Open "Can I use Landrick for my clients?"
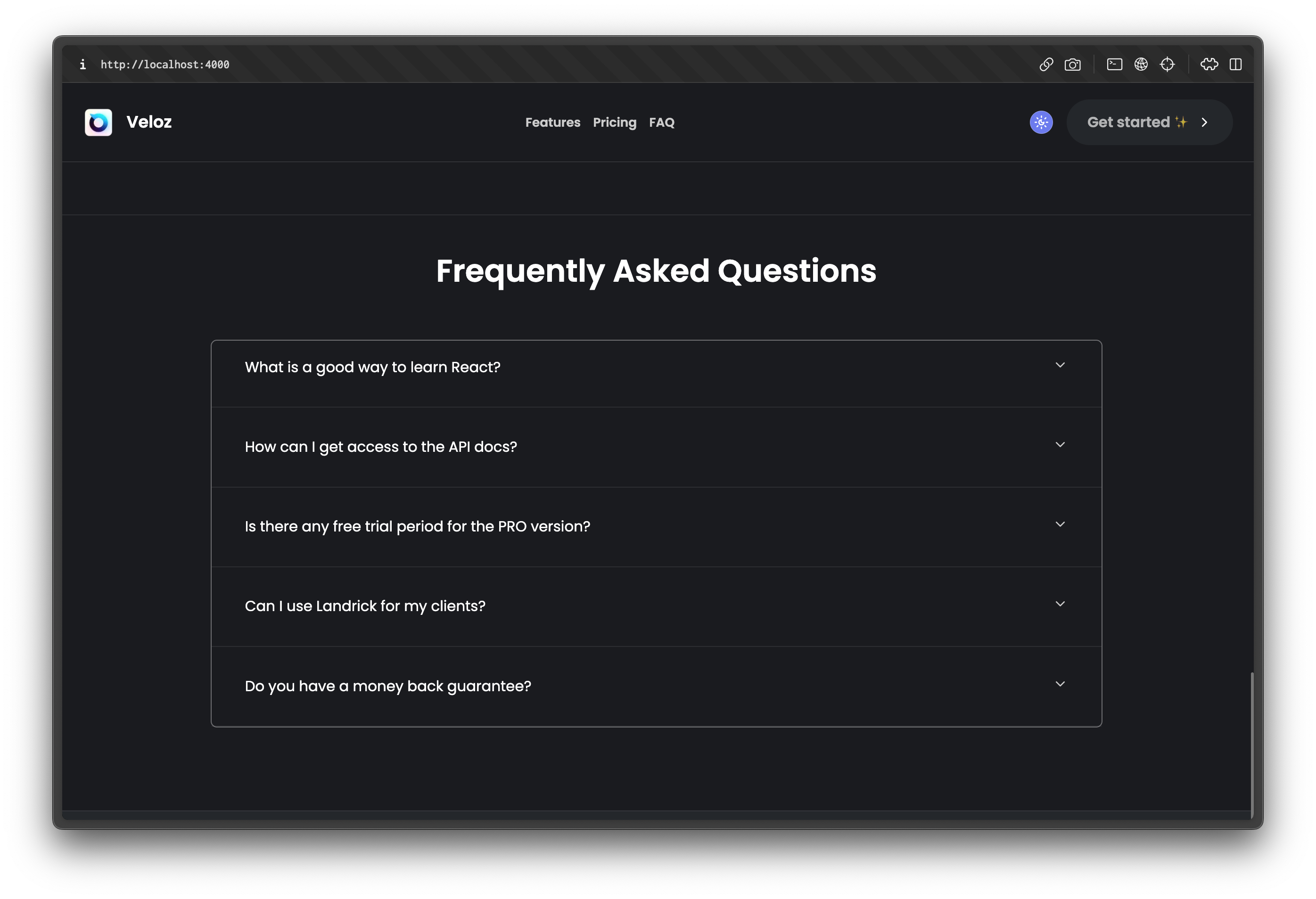 click(x=365, y=606)
